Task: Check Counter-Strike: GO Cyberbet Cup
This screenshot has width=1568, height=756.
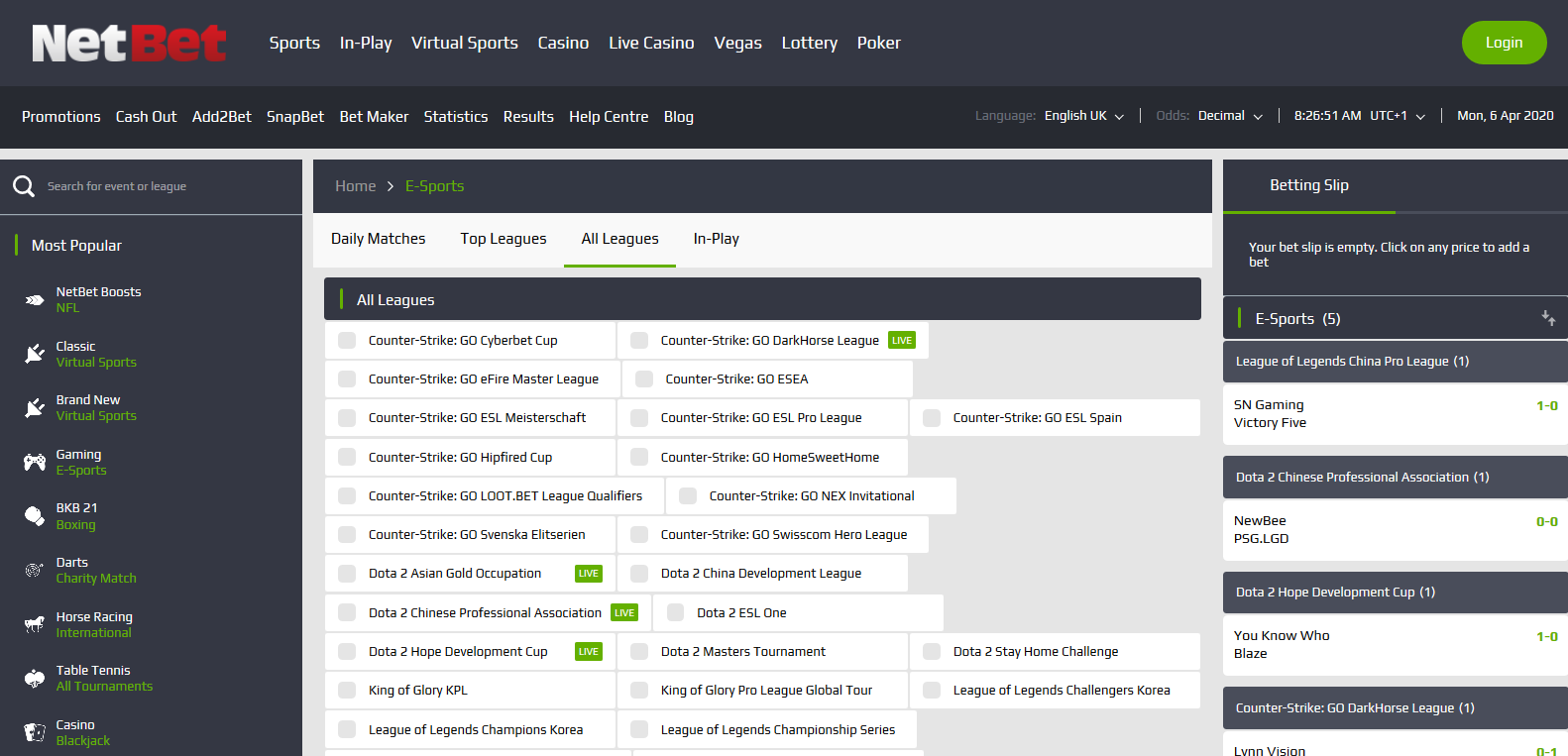Action: pyautogui.click(x=347, y=340)
